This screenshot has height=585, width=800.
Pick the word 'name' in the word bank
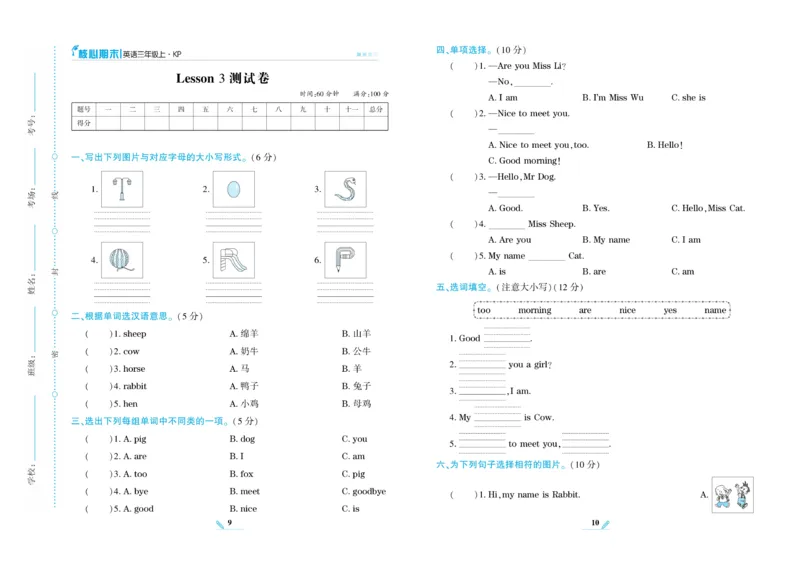tap(715, 310)
